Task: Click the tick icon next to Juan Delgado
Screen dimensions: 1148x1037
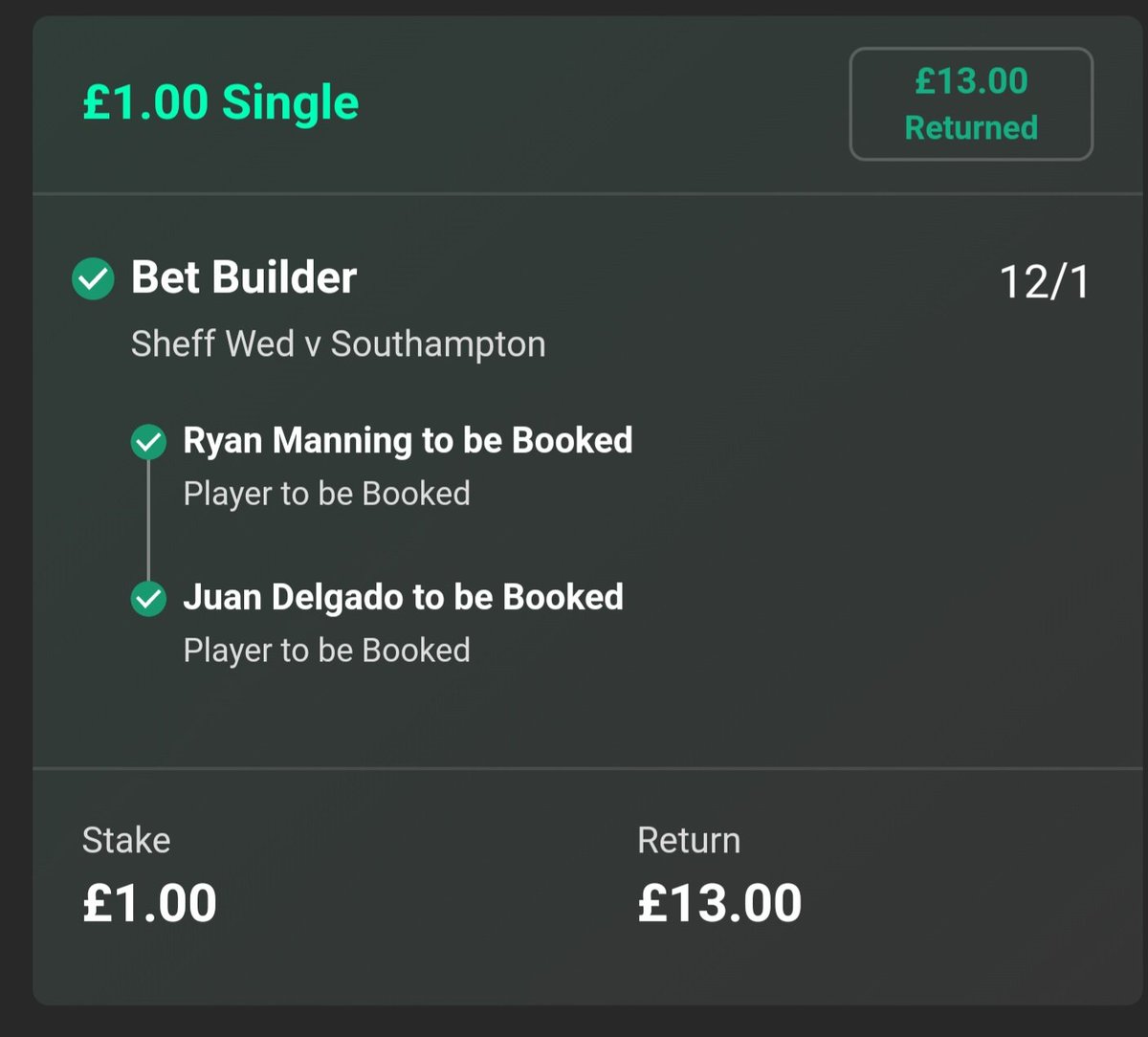Action: (x=148, y=599)
